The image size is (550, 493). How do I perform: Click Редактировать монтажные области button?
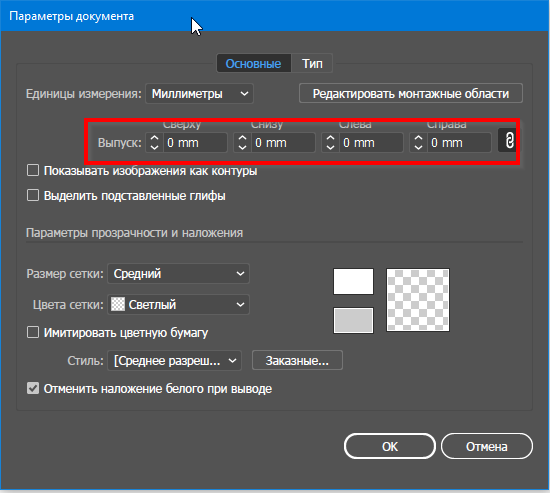coord(411,94)
